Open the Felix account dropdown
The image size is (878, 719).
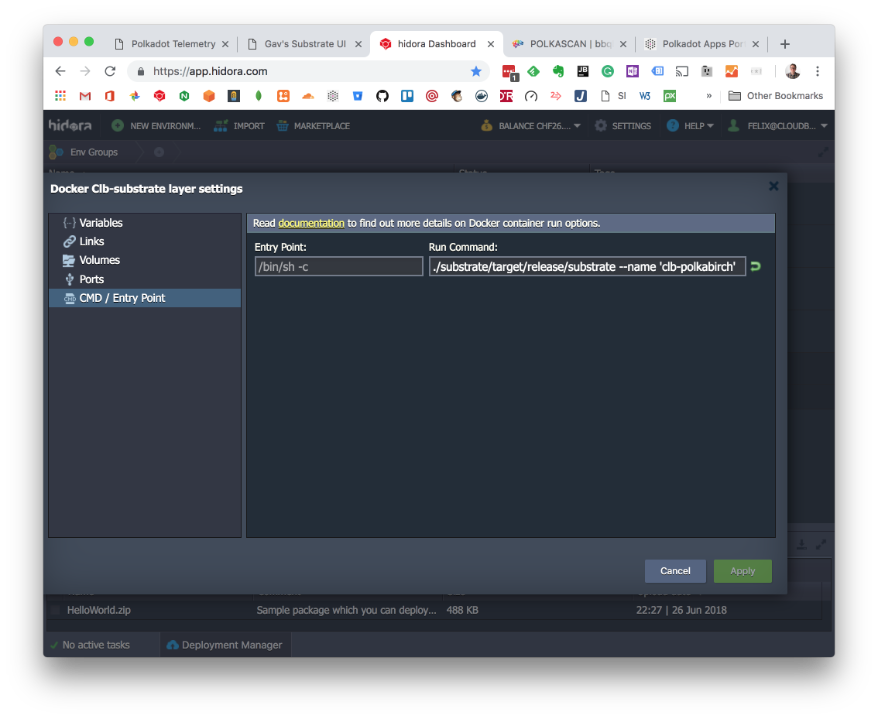coord(778,126)
